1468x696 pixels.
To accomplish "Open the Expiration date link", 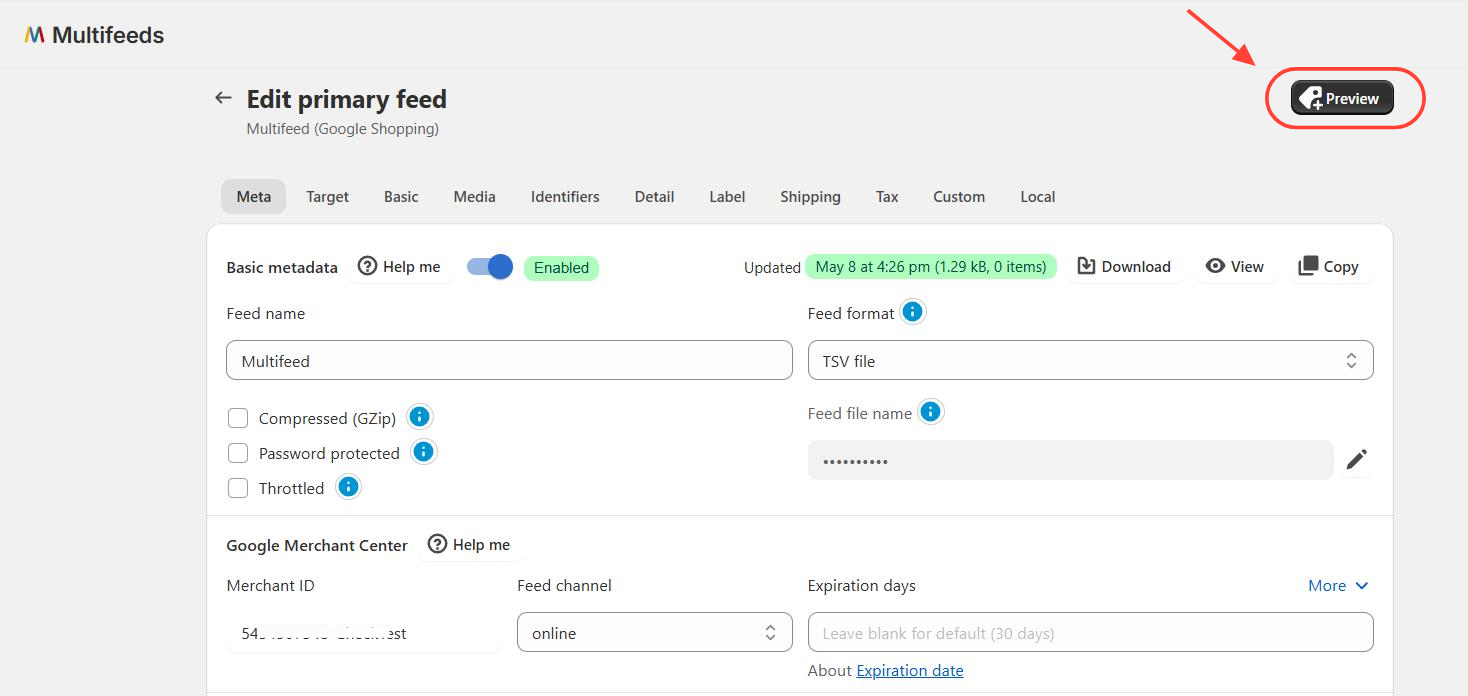I will point(910,671).
